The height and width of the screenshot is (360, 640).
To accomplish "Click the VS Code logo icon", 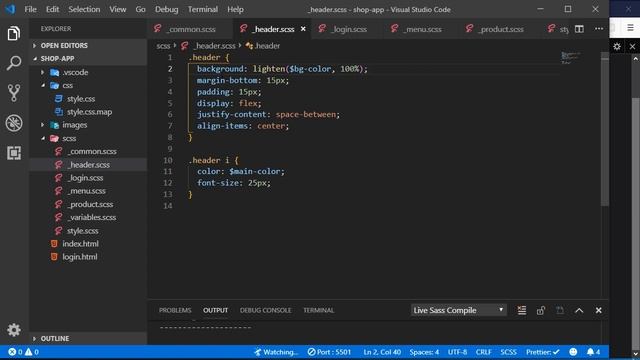I will pos(10,9).
